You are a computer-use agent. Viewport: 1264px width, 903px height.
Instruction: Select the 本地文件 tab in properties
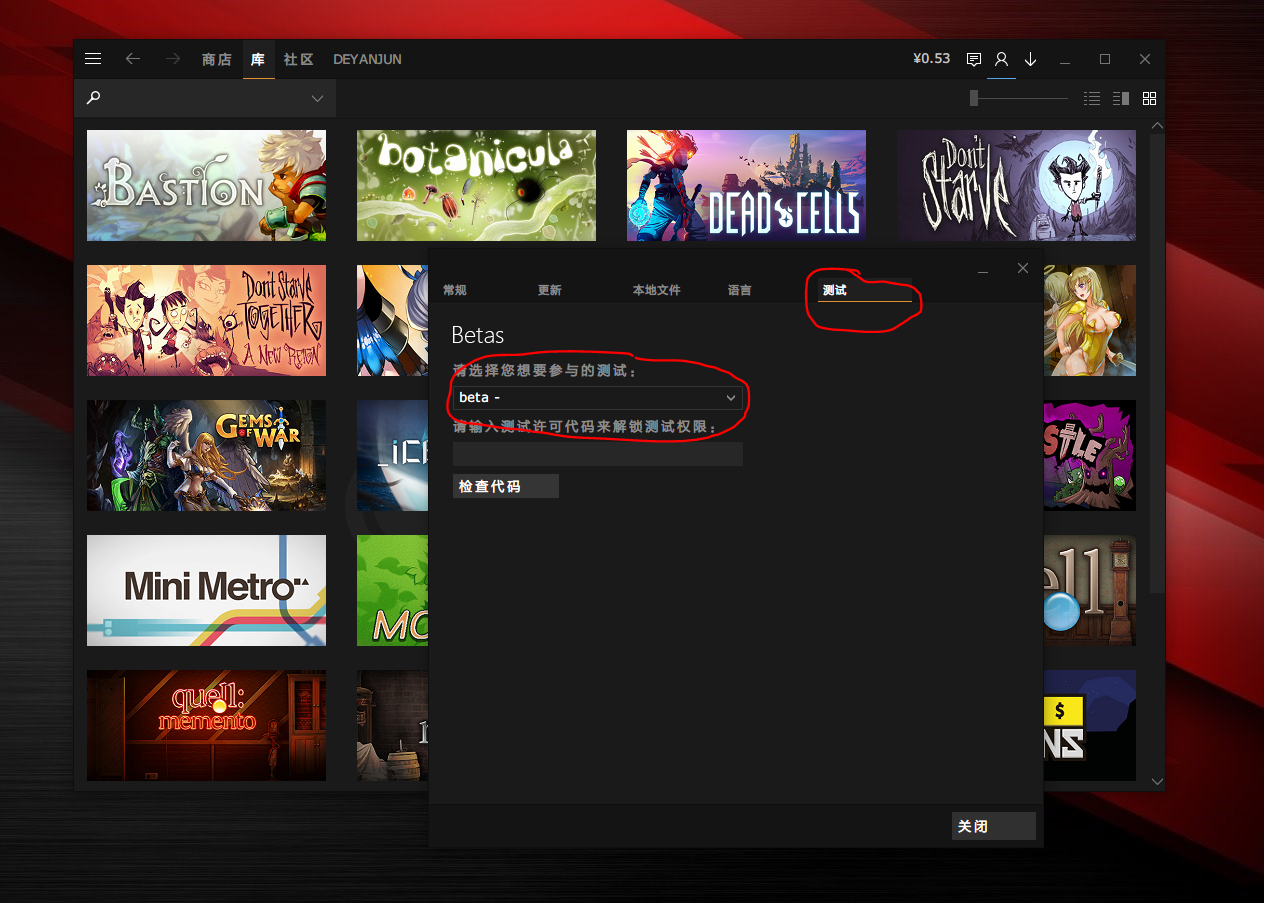point(656,290)
